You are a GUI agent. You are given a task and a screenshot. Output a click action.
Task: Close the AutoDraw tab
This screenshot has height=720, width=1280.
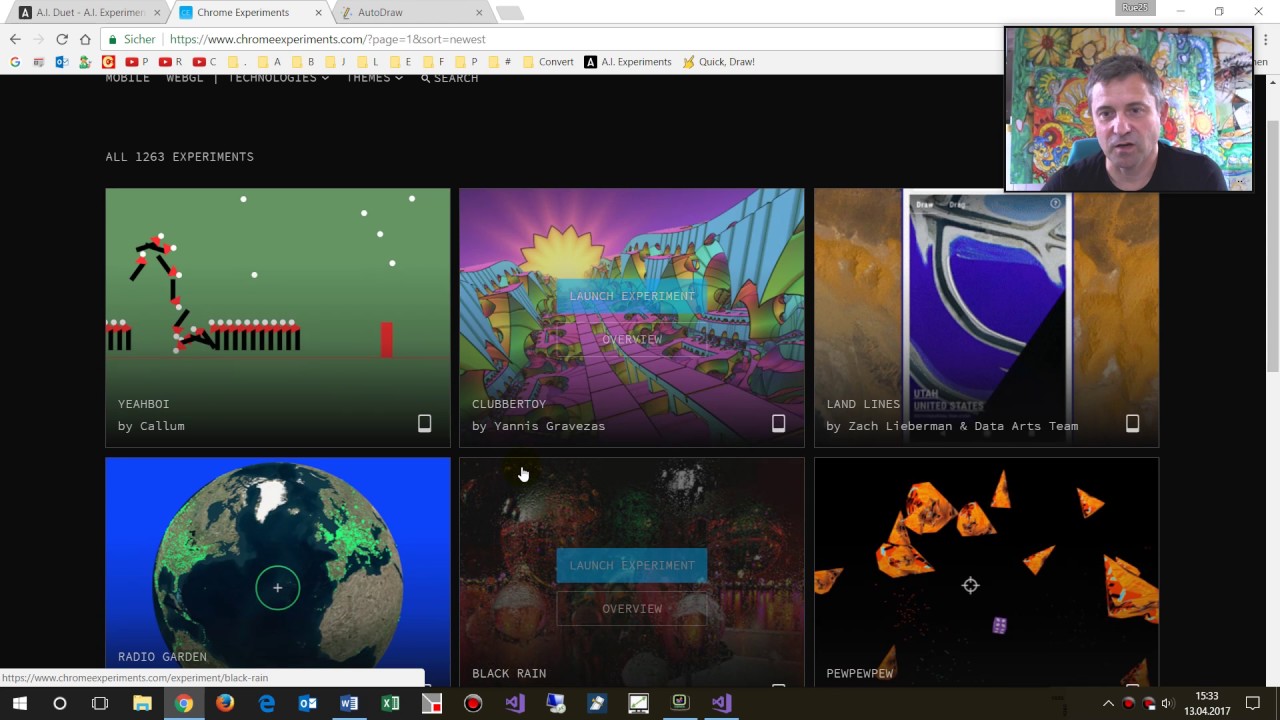479,13
